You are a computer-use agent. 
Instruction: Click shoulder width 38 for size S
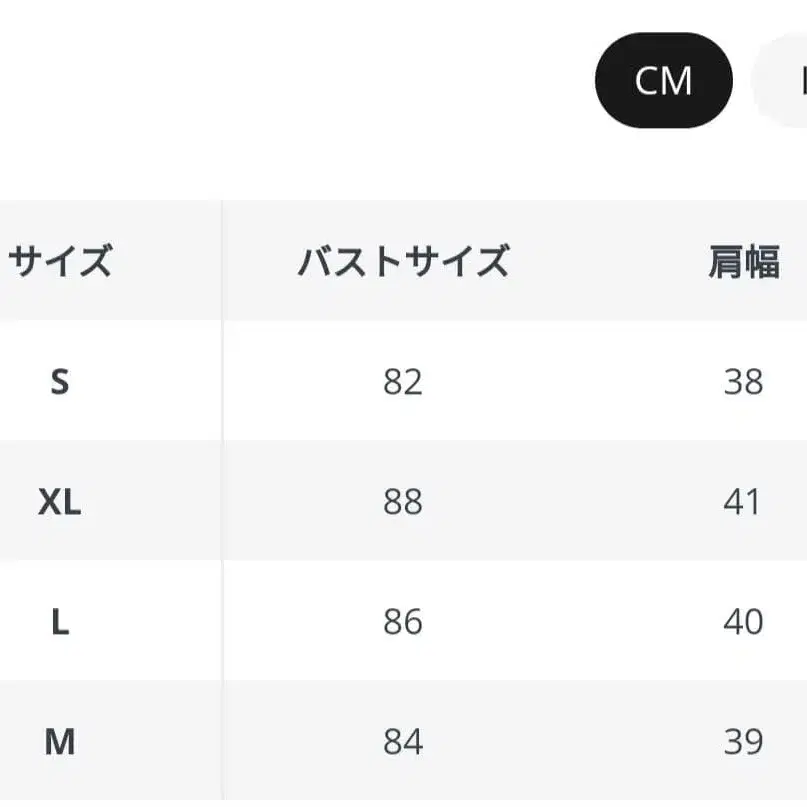744,381
